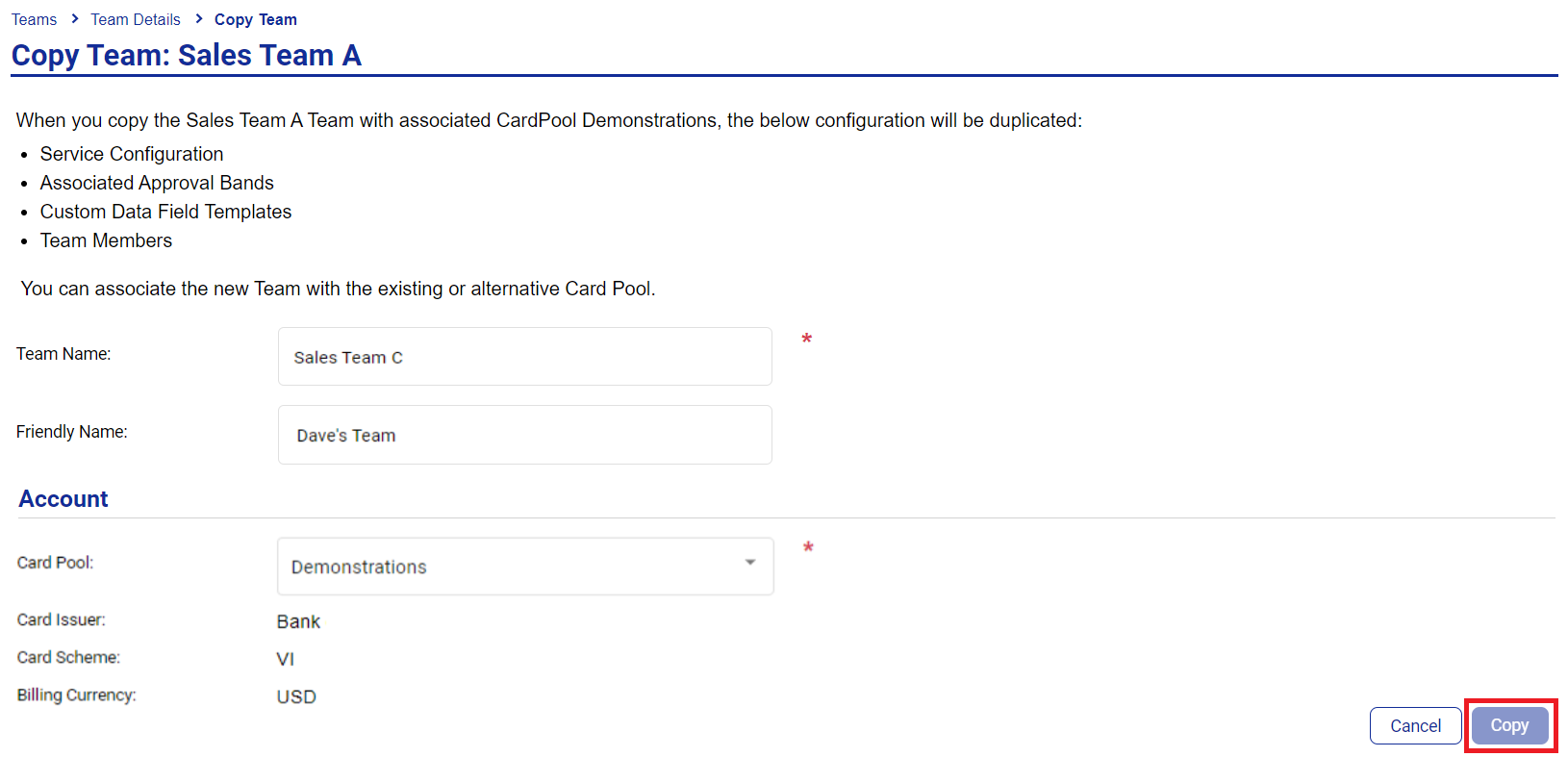The width and height of the screenshot is (1568, 782).
Task: Click the Bank card issuer value
Action: [298, 621]
